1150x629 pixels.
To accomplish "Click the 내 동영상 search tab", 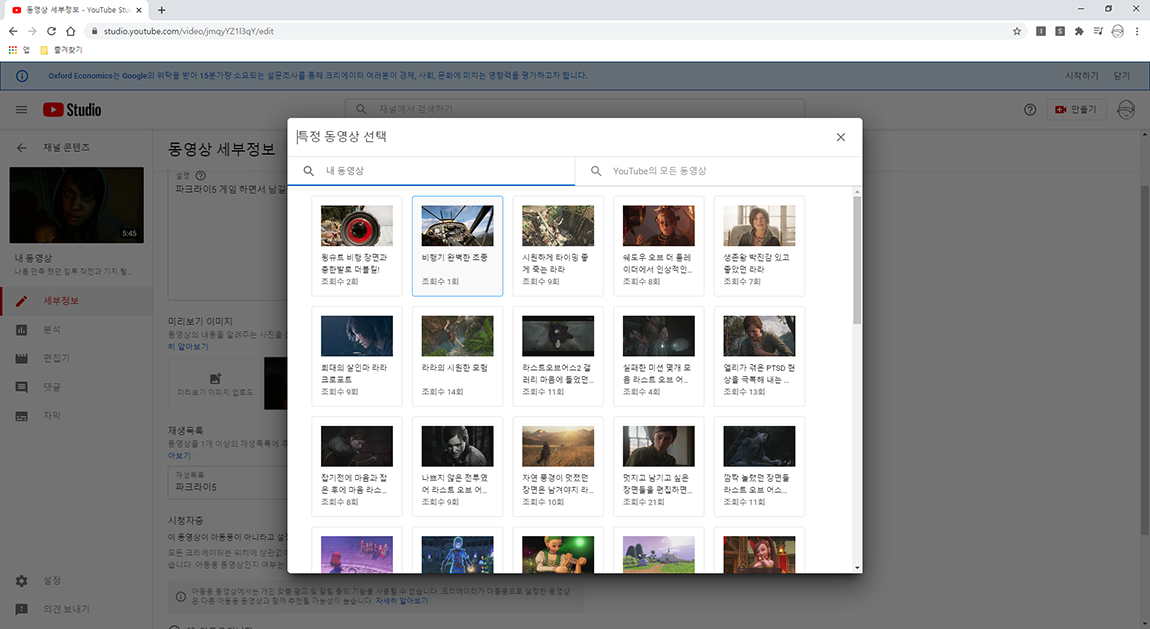I will 431,171.
